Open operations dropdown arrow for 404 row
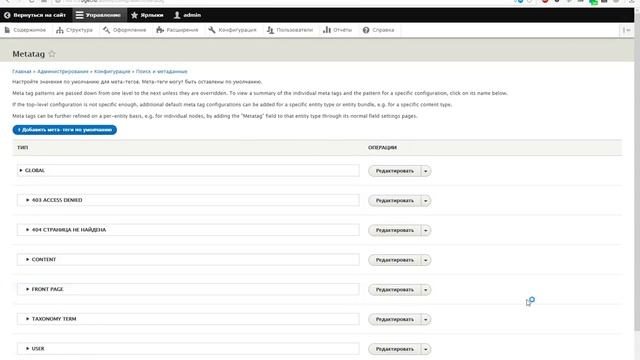Viewport: 640px width, 360px height. (426, 231)
